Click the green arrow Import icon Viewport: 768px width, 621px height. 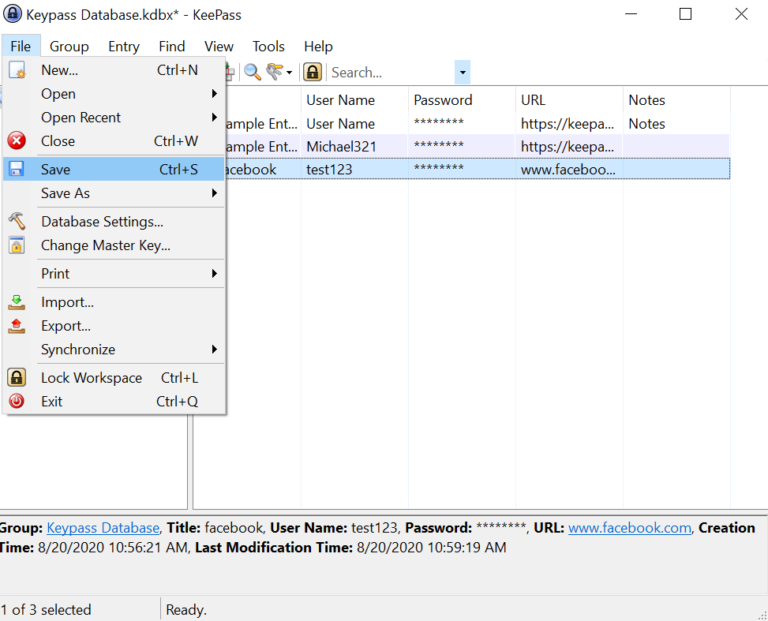(17, 302)
